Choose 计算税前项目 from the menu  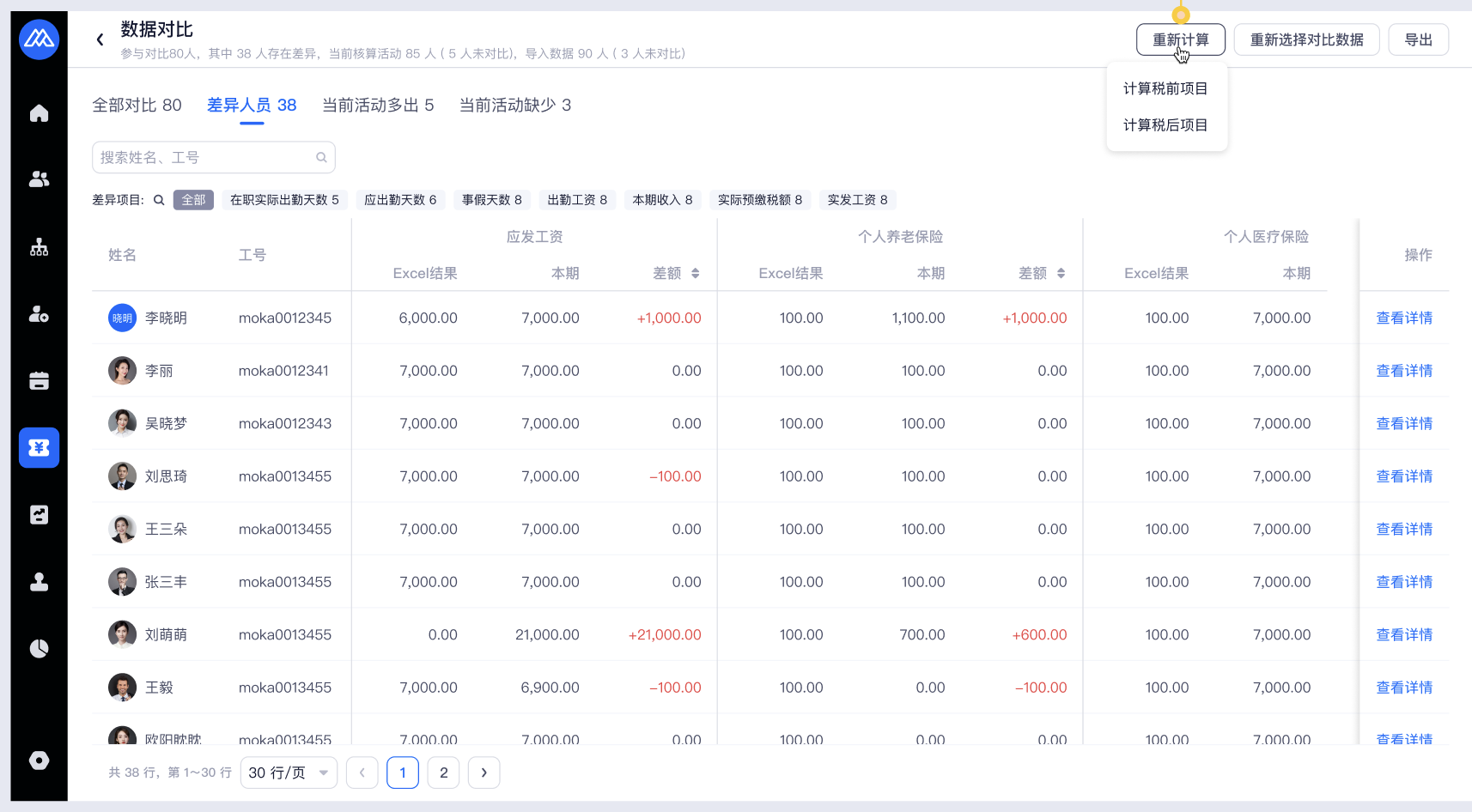pyautogui.click(x=1165, y=88)
